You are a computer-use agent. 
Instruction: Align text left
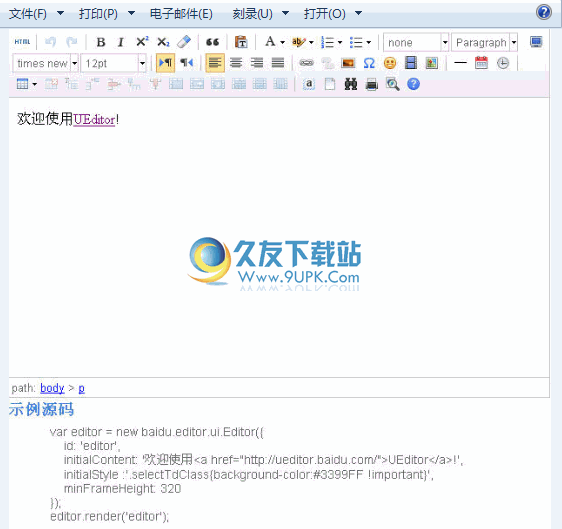[215, 63]
